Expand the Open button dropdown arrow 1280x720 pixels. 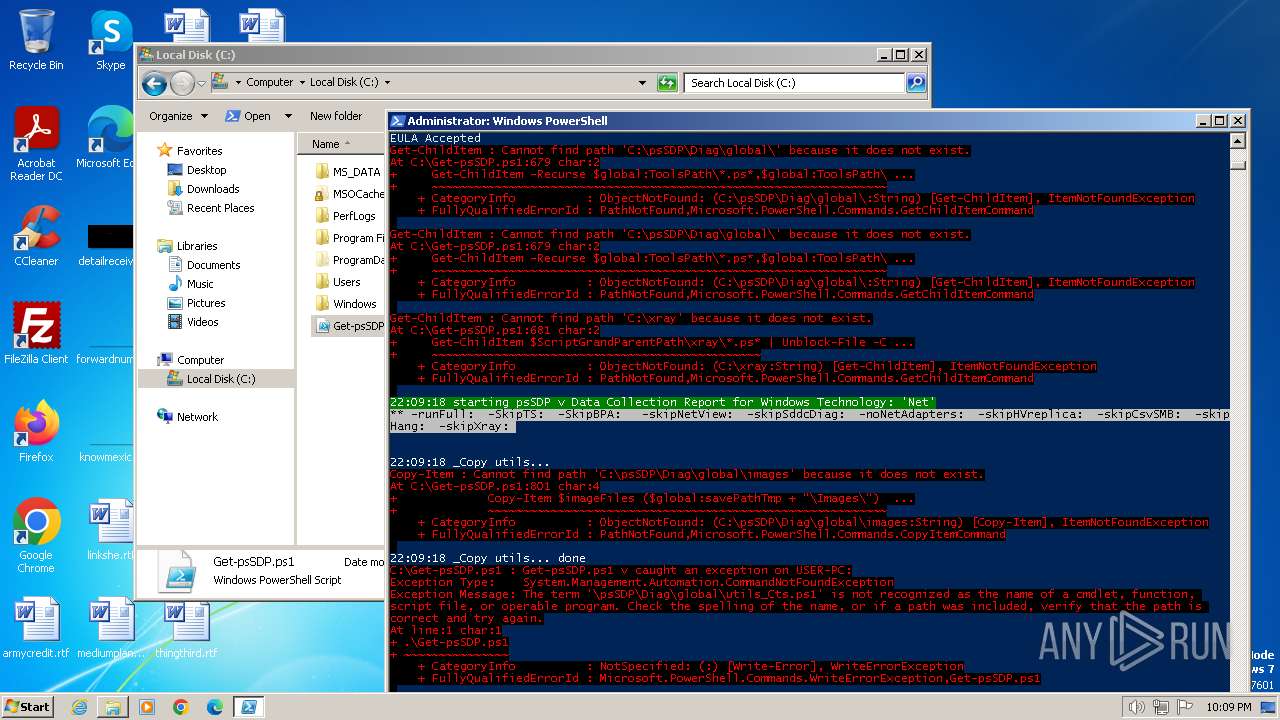(x=288, y=116)
